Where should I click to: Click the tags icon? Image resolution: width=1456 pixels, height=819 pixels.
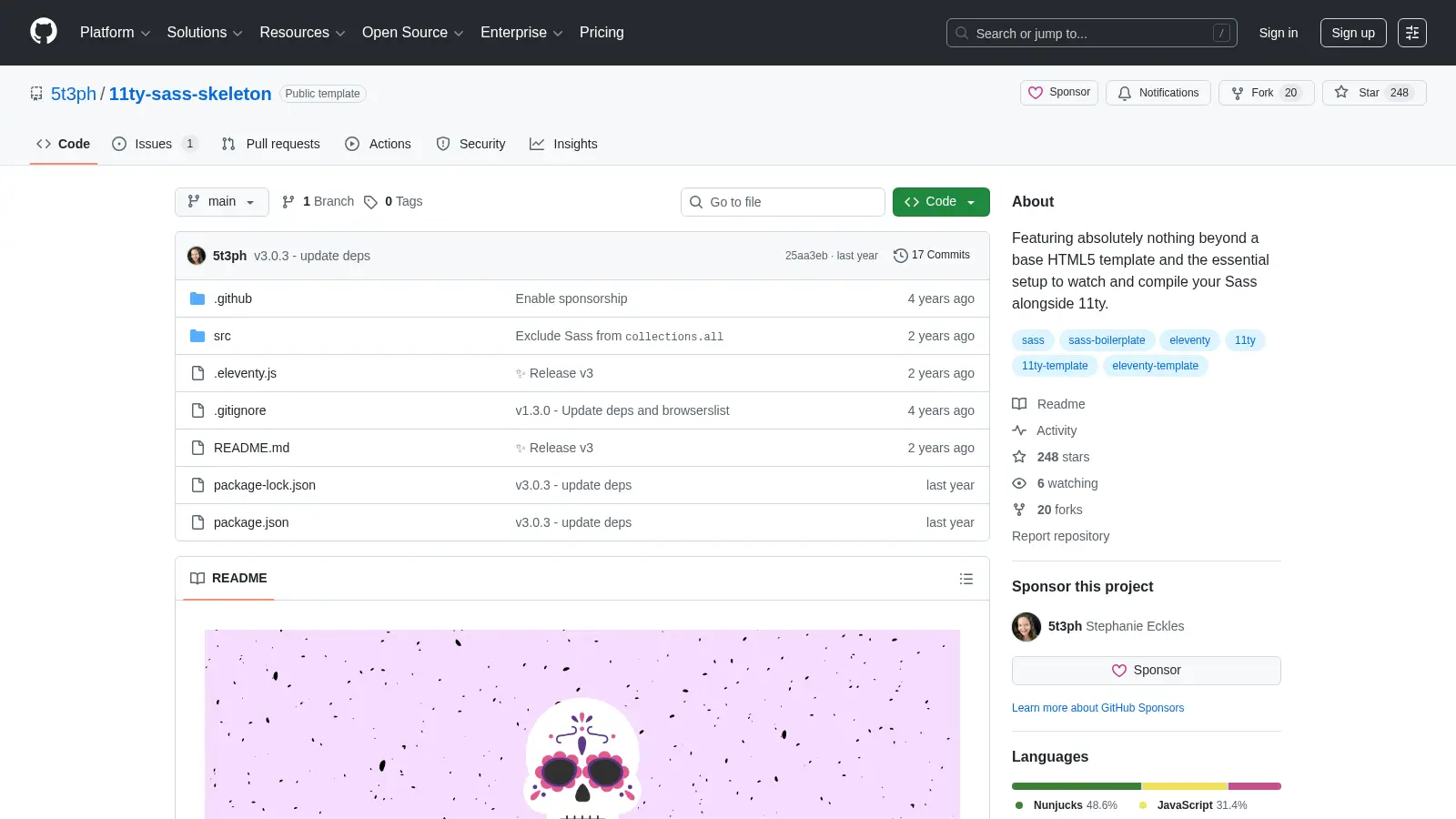[x=370, y=202]
